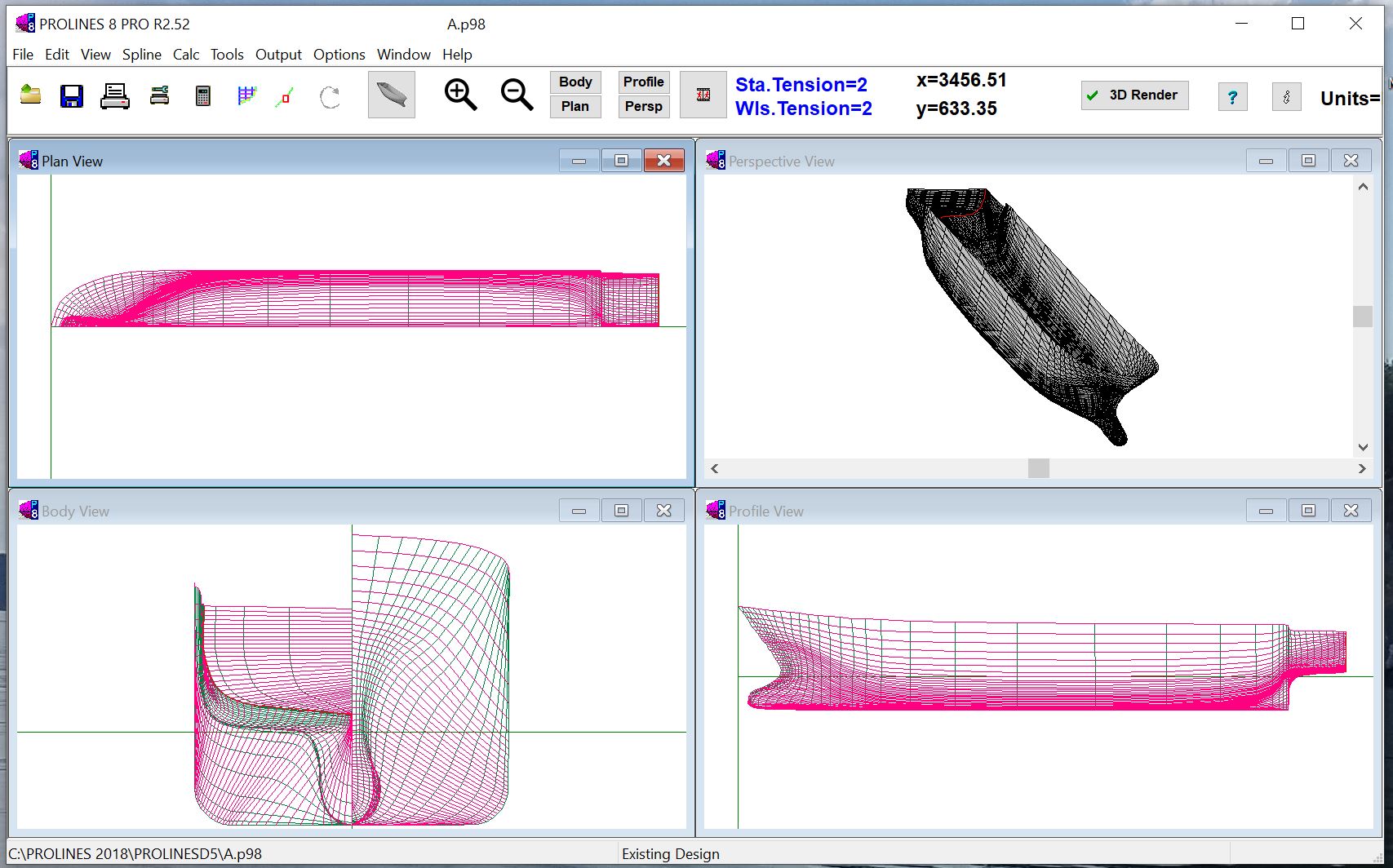The height and width of the screenshot is (868, 1393).
Task: Click Existing Design status text
Action: click(671, 854)
